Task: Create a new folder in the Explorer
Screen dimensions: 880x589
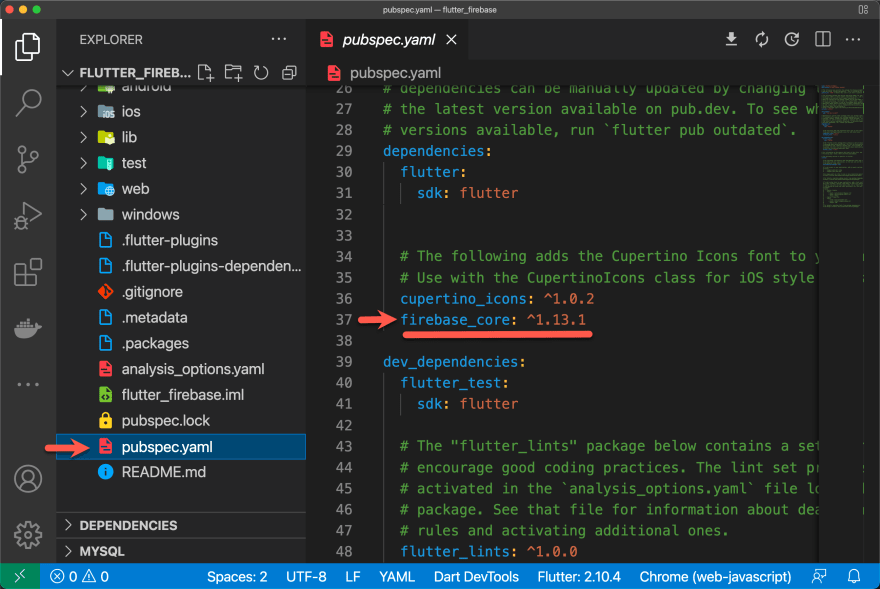Action: 233,73
